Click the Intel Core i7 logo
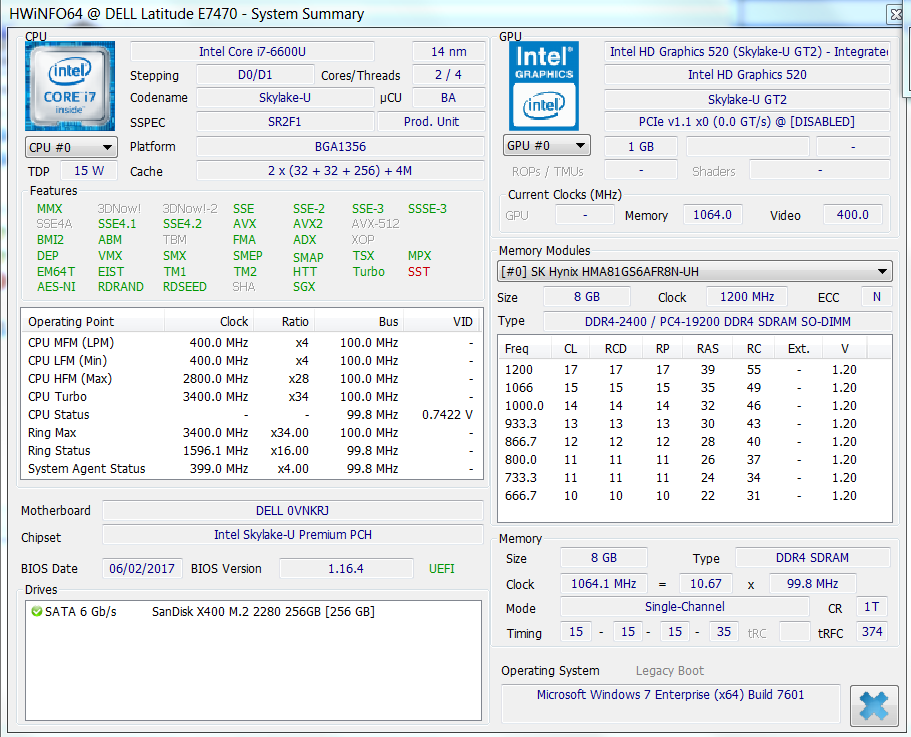This screenshot has height=737, width=911. click(69, 85)
